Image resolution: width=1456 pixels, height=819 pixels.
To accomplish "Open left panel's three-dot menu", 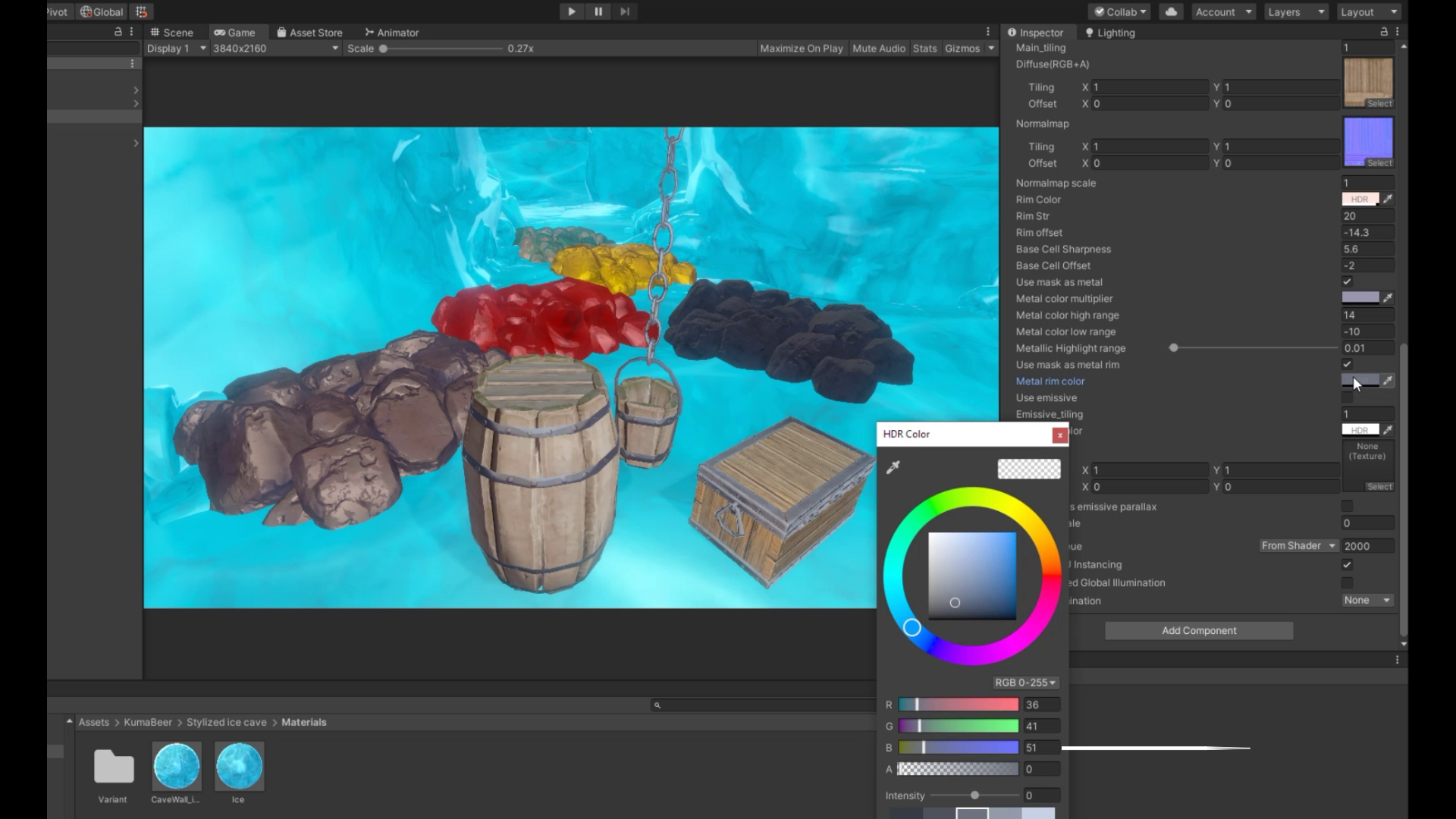I will [131, 32].
